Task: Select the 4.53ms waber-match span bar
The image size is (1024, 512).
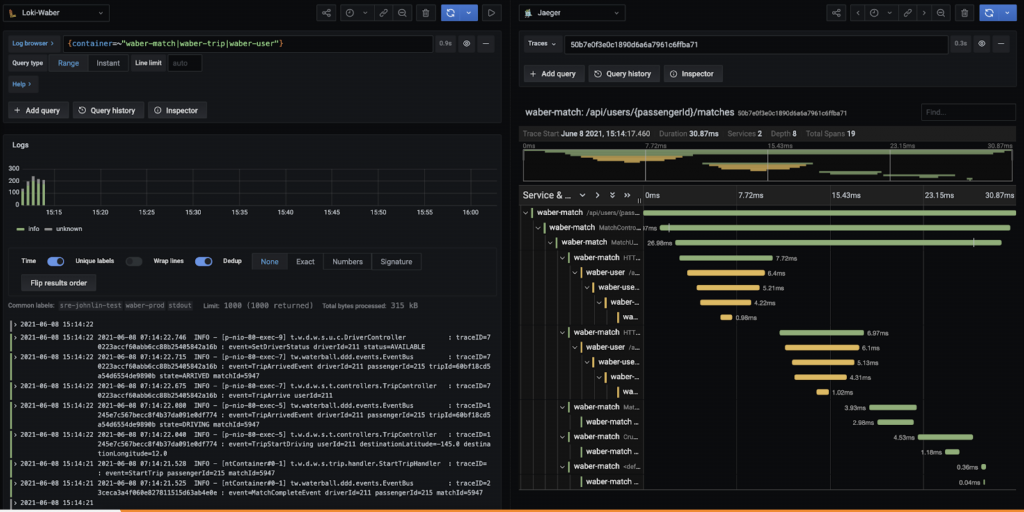Action: [946, 437]
